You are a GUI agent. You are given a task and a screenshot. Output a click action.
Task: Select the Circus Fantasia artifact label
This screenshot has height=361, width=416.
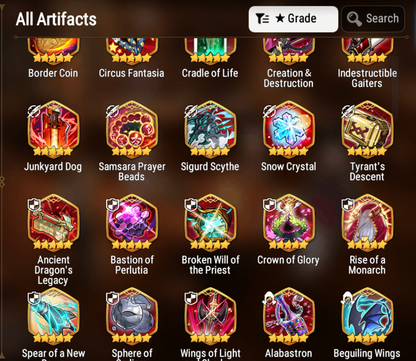coord(132,73)
